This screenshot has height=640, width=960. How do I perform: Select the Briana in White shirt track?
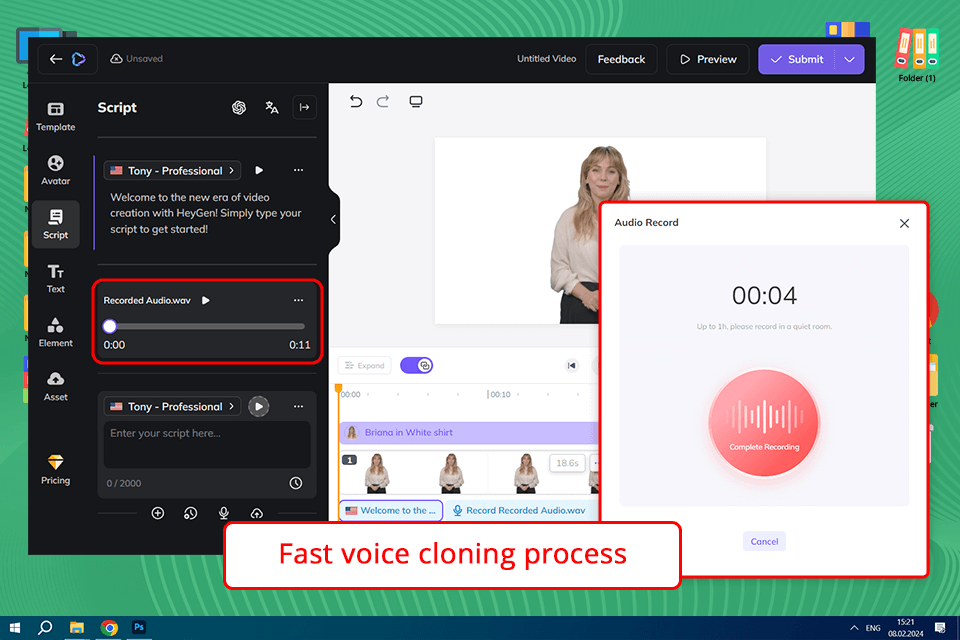(468, 432)
